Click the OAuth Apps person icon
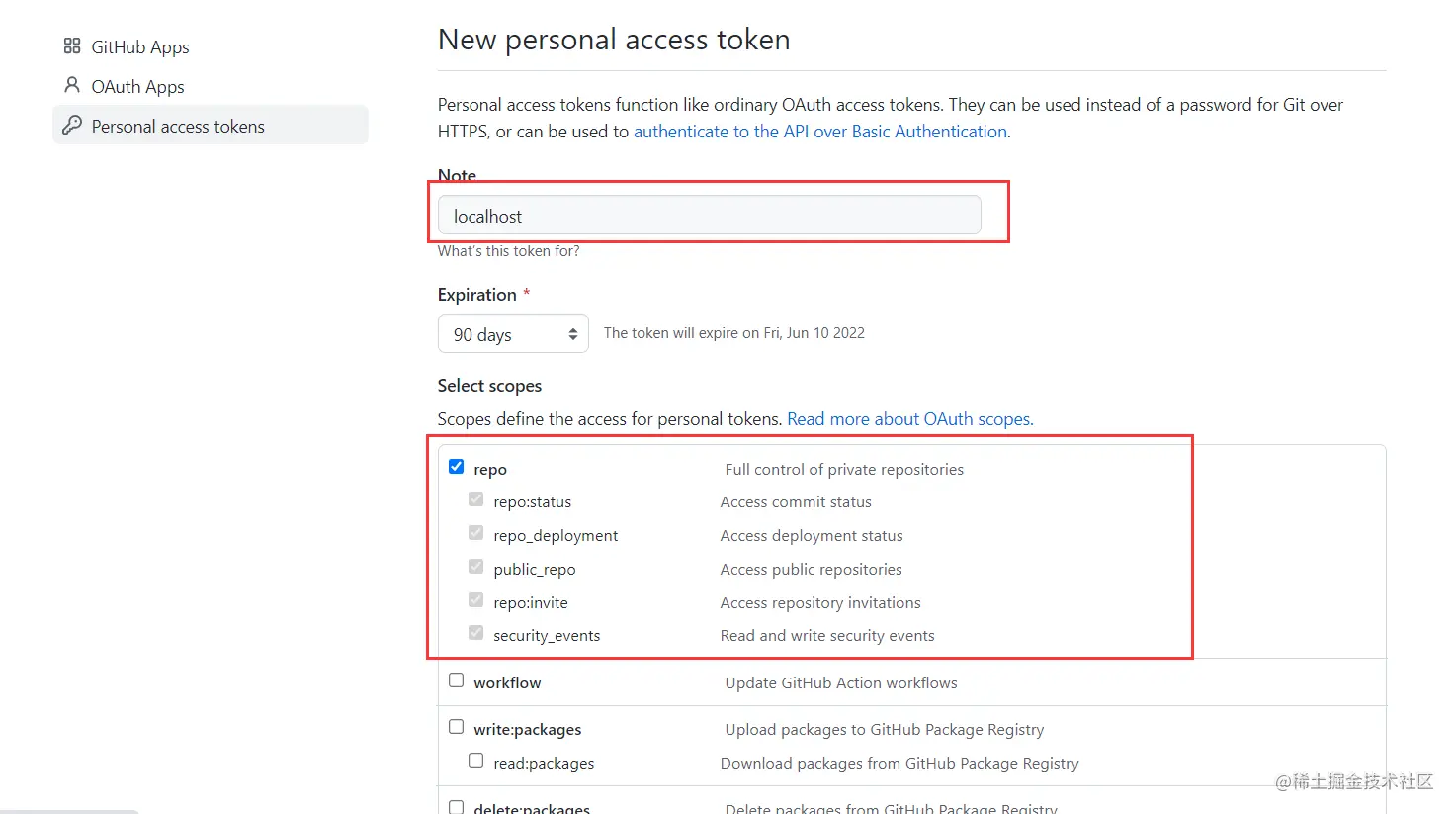Screen dimensions: 1456x814 point(72,86)
